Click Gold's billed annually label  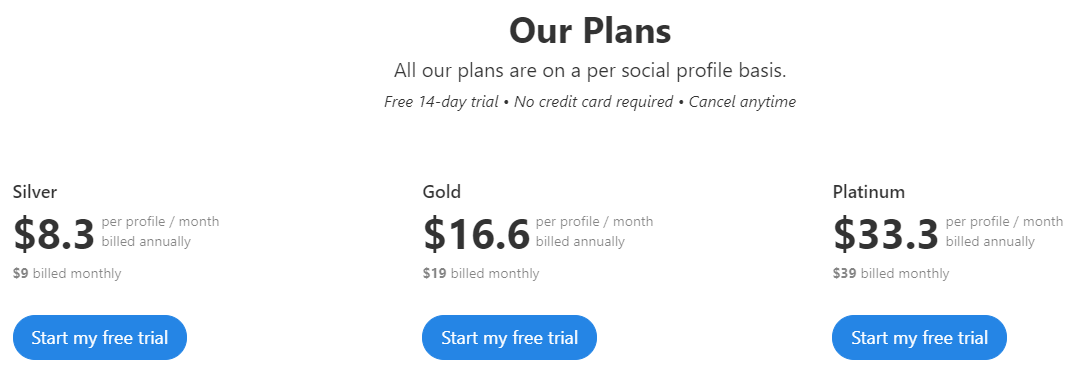tap(580, 242)
